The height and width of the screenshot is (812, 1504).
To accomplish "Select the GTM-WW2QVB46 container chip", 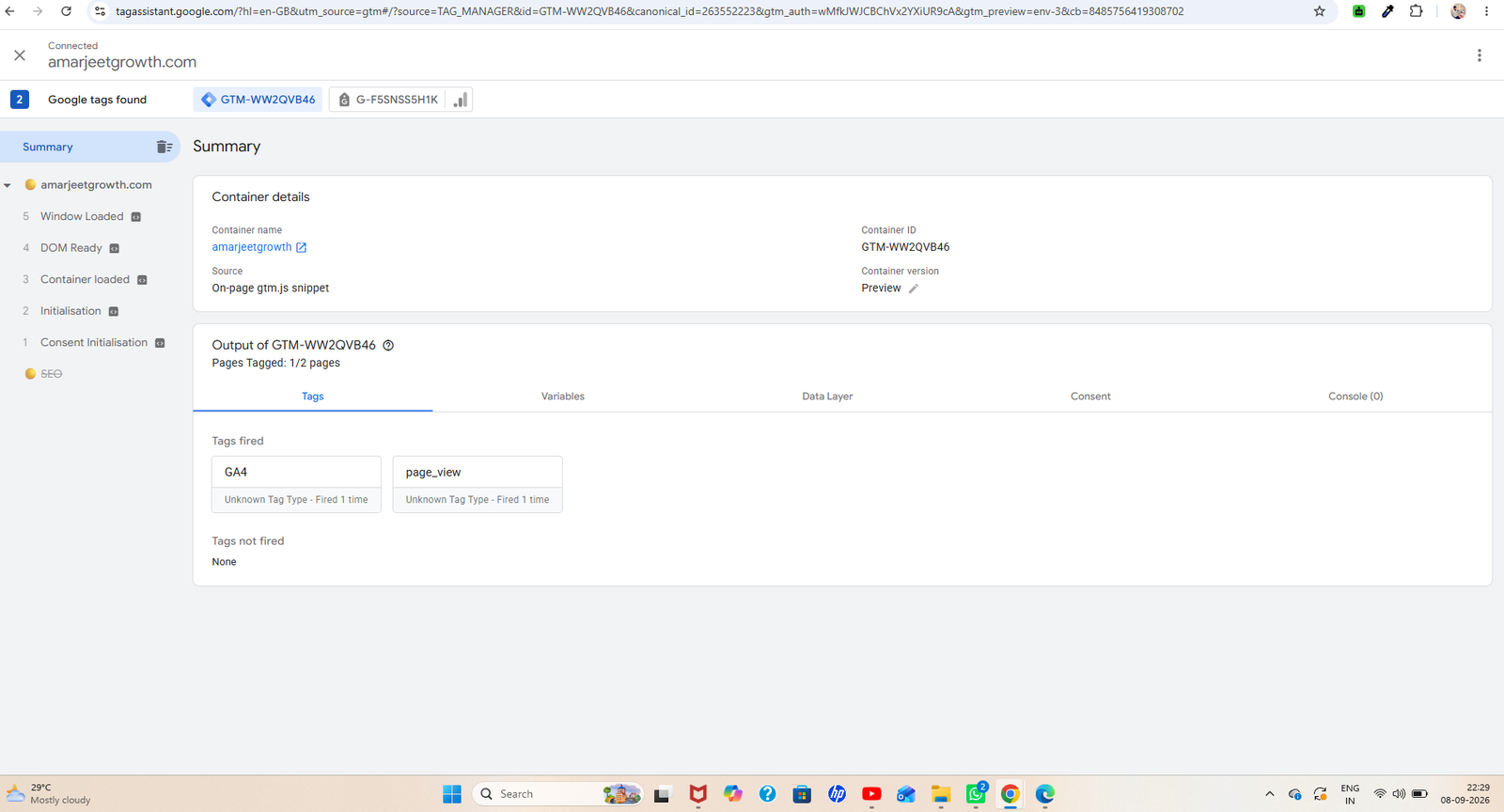I will pyautogui.click(x=258, y=100).
